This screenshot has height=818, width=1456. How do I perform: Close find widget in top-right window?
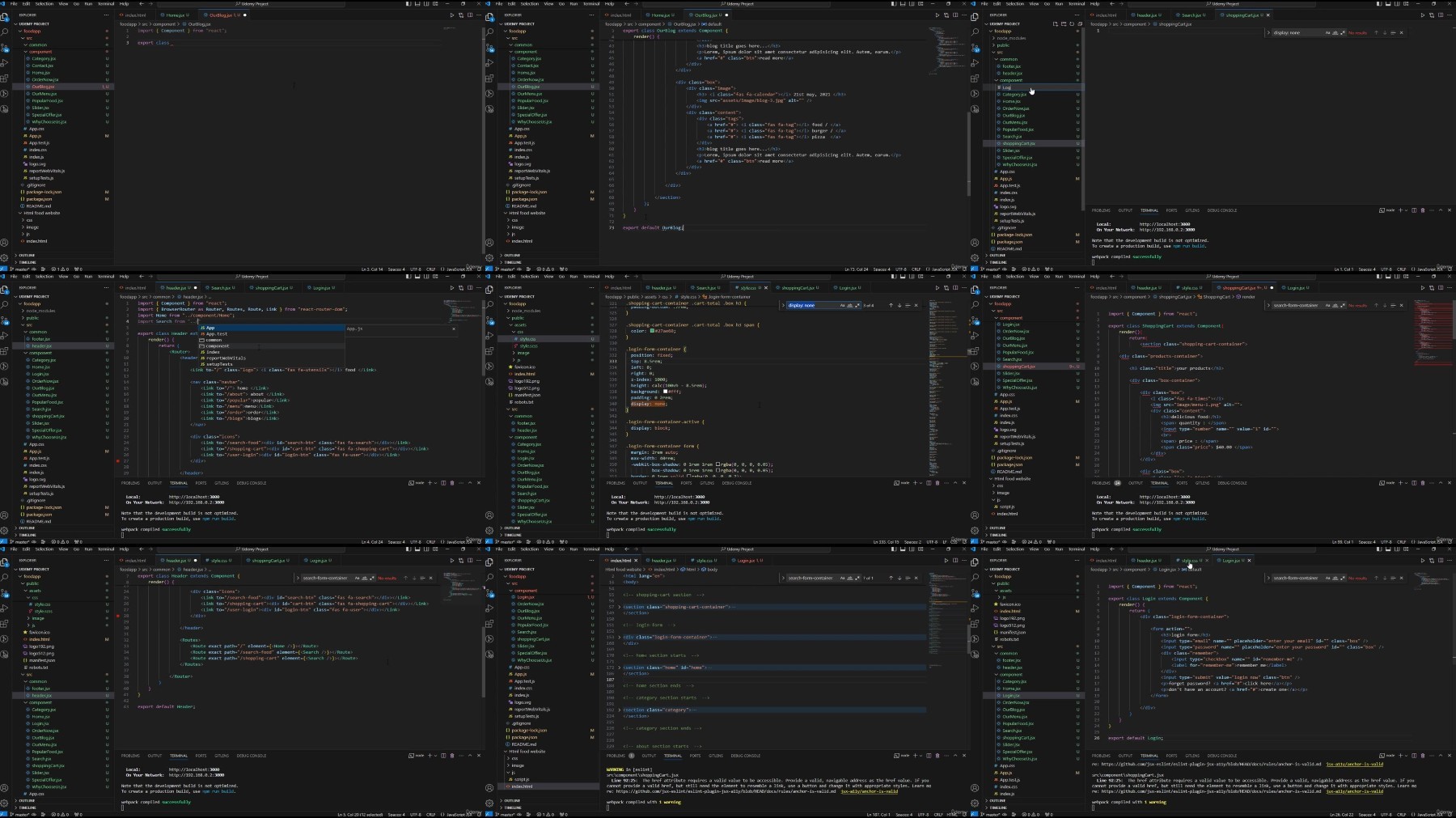coord(1401,33)
